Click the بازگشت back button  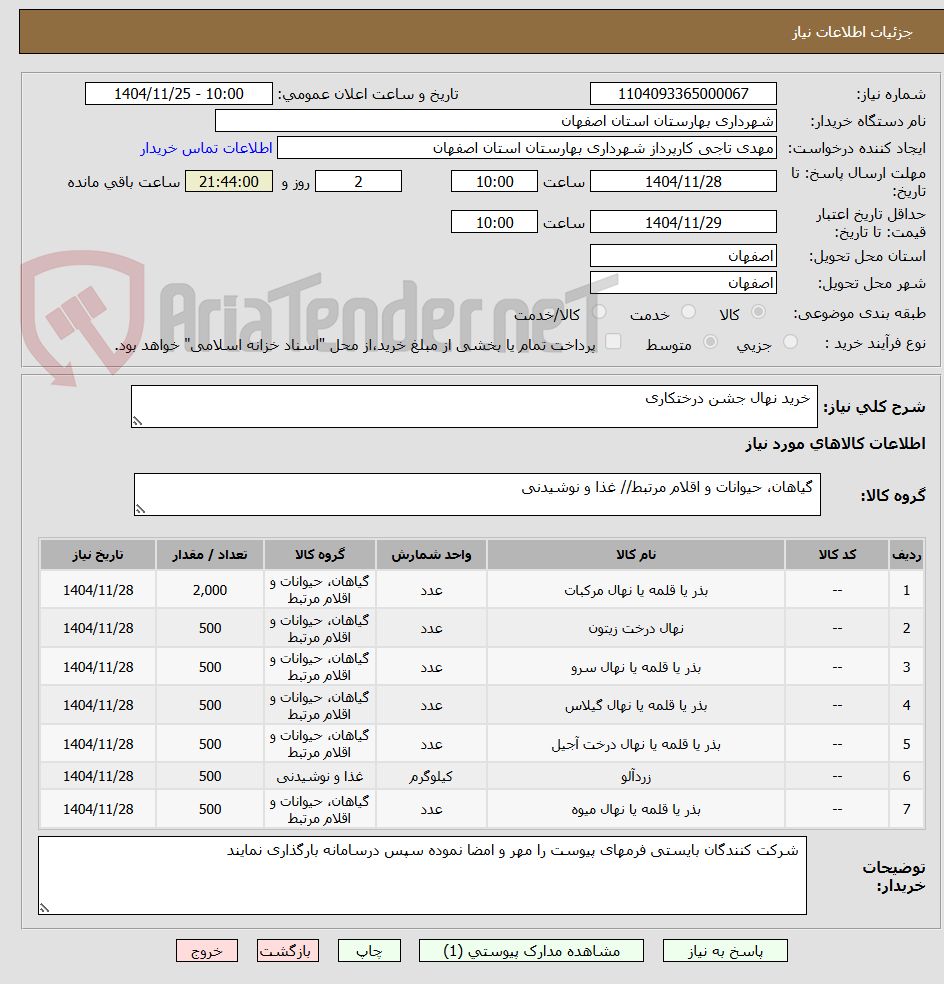pyautogui.click(x=287, y=951)
